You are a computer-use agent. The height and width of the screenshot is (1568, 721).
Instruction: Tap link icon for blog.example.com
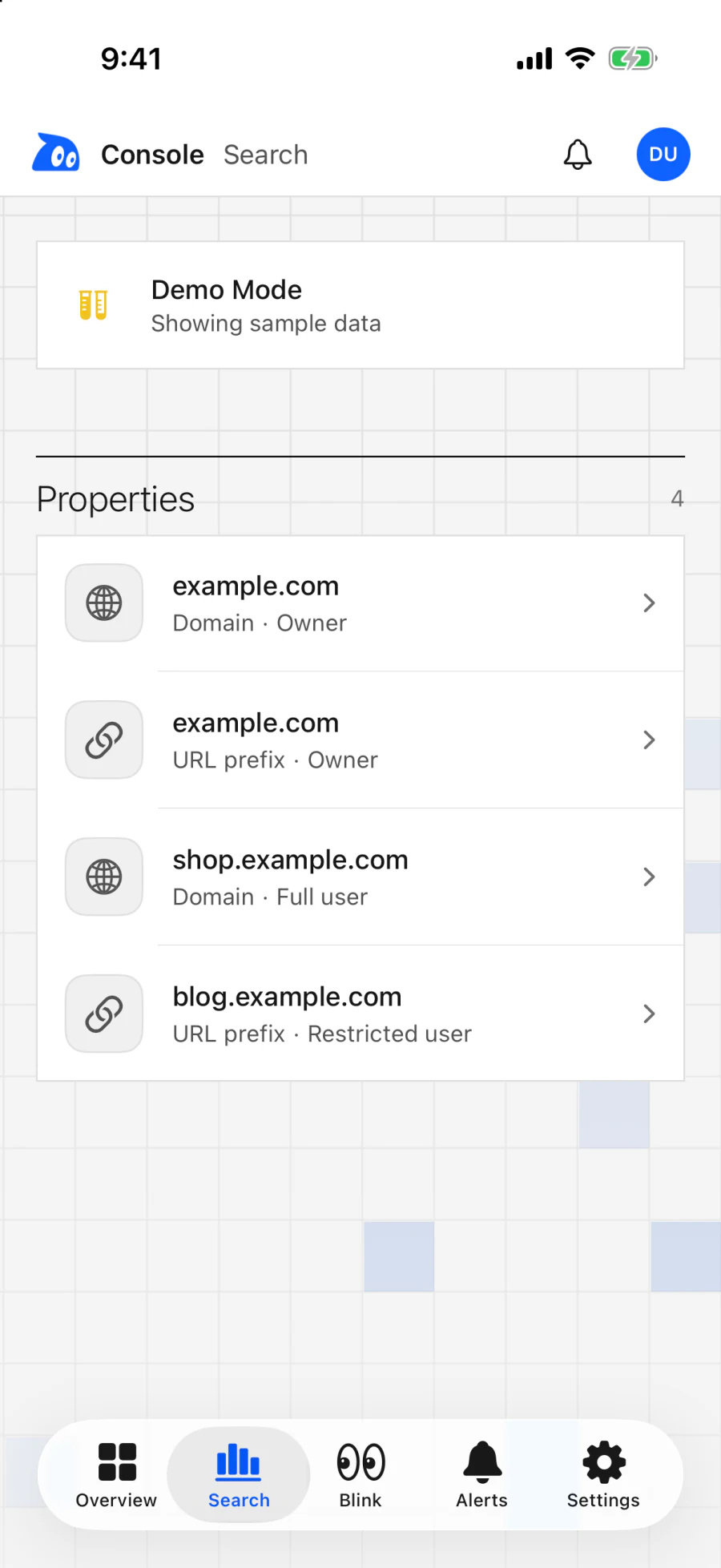point(104,1014)
